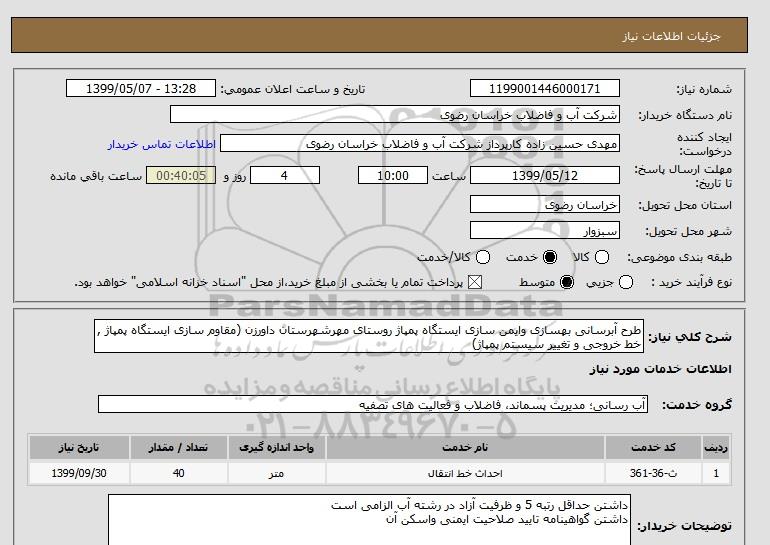The width and height of the screenshot is (770, 545).
Task: Click the توضیحات خریدار label
Action: click(x=685, y=526)
